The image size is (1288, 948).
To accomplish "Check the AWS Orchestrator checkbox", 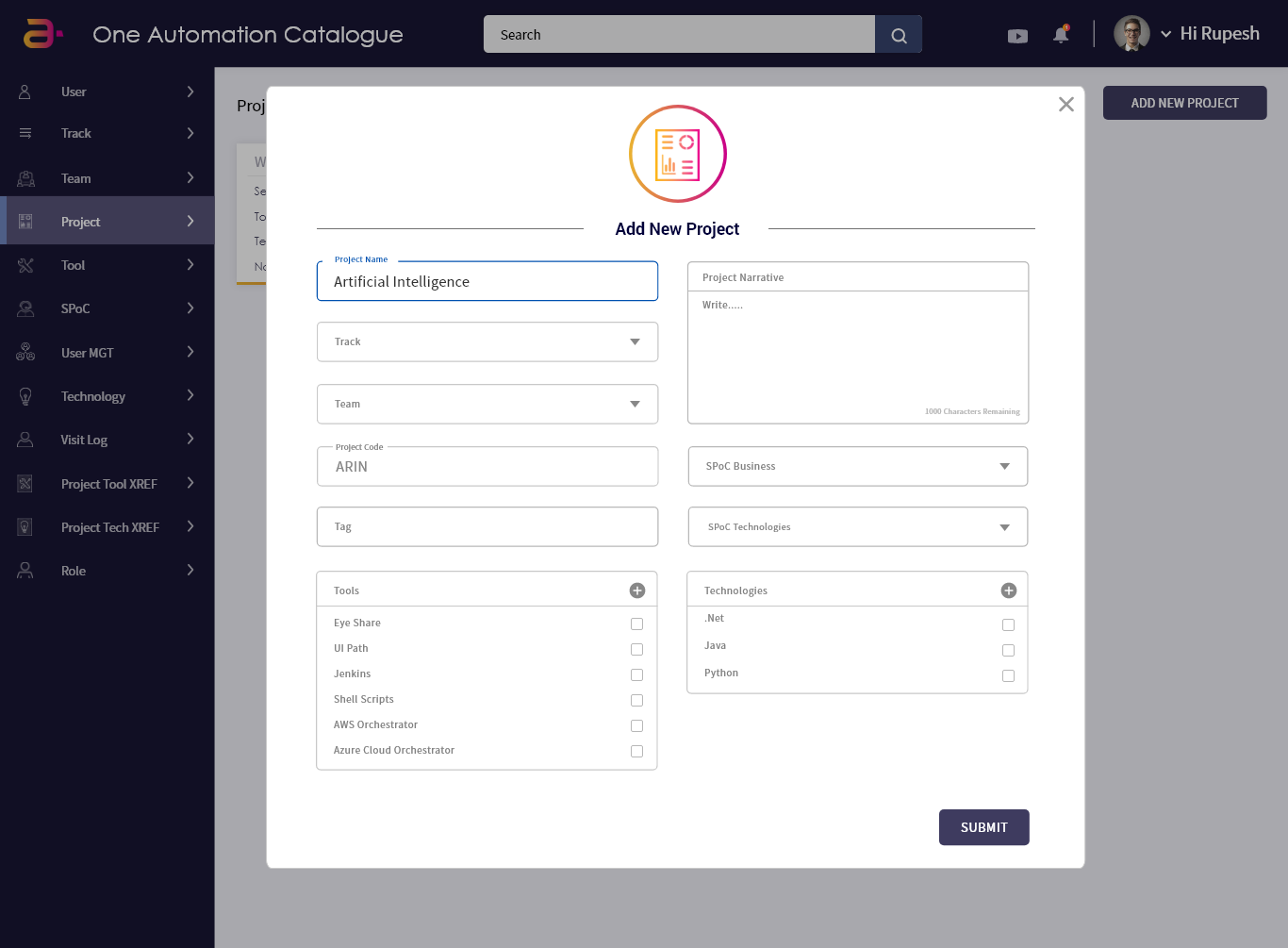I will click(x=636, y=725).
